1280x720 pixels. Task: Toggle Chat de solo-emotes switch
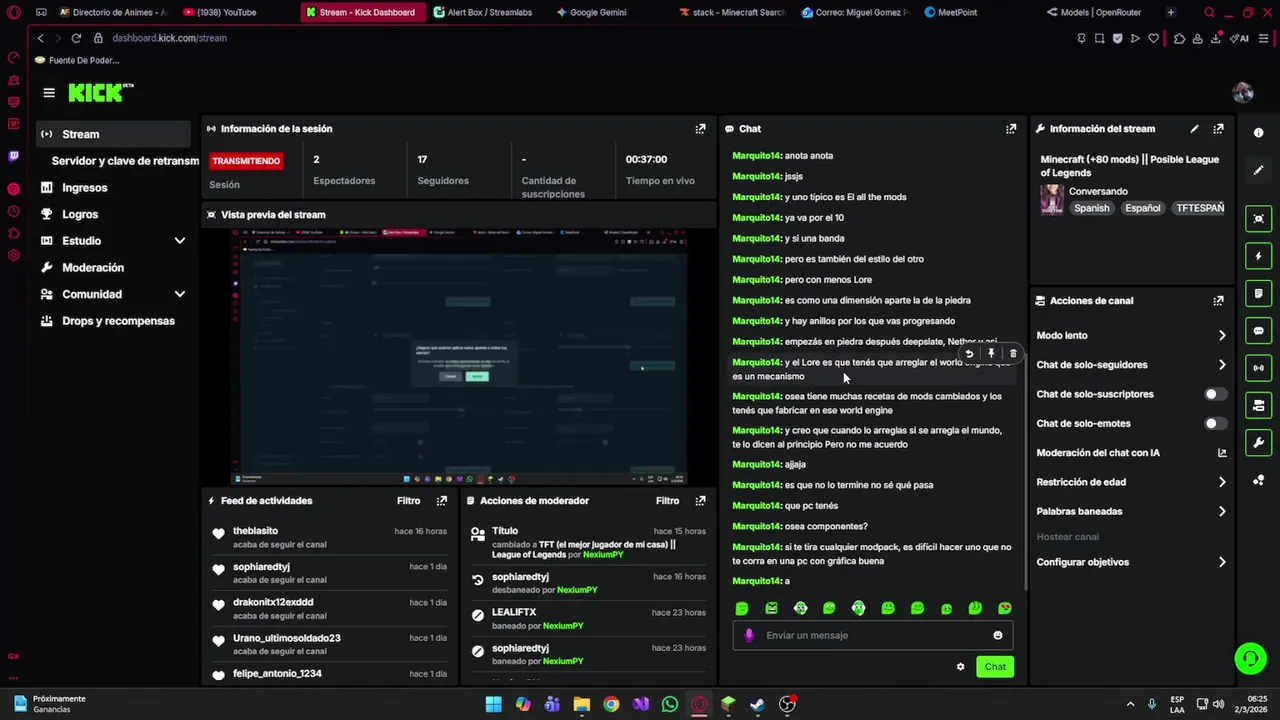click(x=1215, y=424)
